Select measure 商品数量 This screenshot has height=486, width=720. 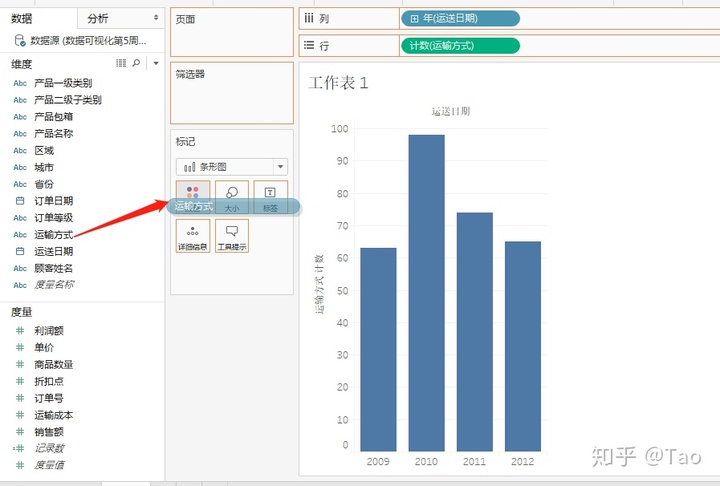[x=53, y=365]
